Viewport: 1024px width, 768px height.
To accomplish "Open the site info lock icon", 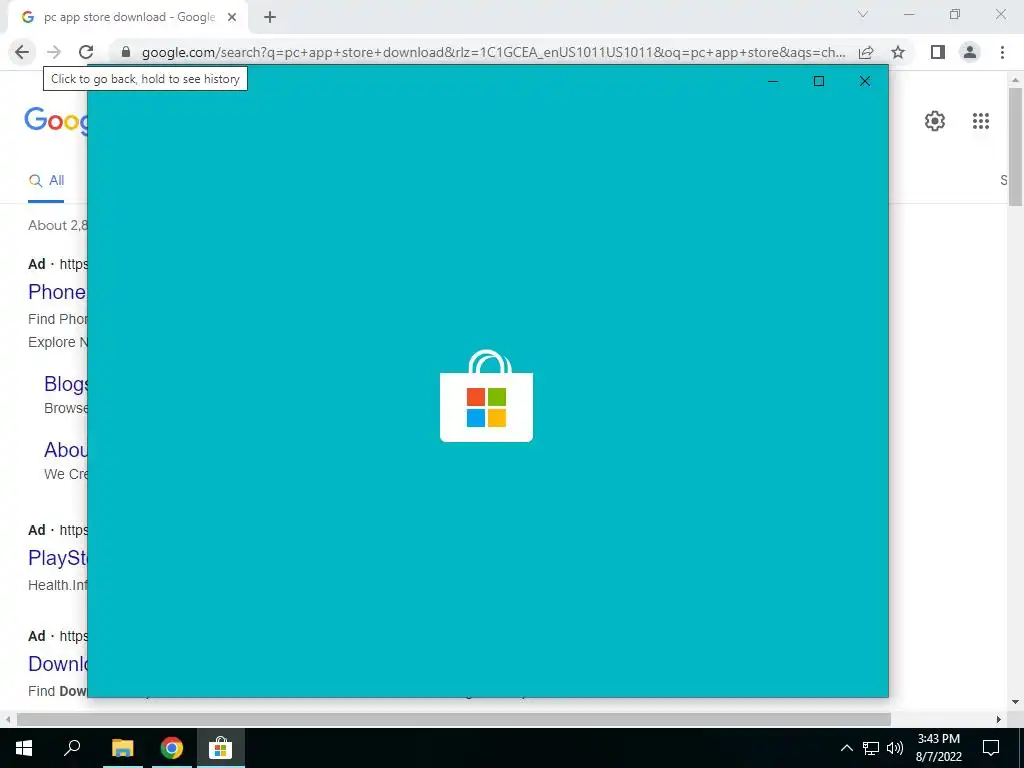I will (x=126, y=52).
